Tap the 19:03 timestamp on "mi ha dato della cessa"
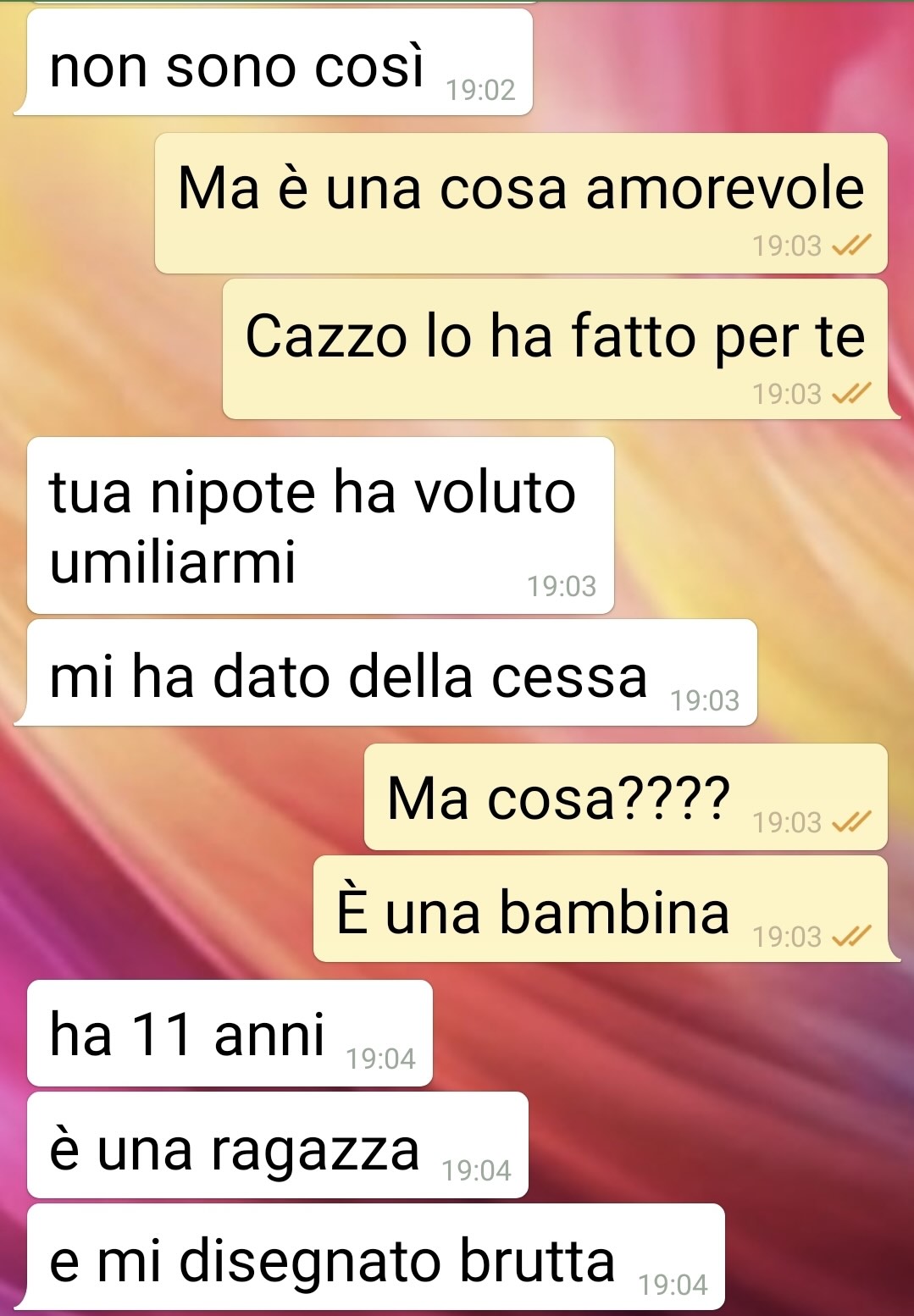Viewport: 914px width, 1316px height. [x=706, y=700]
